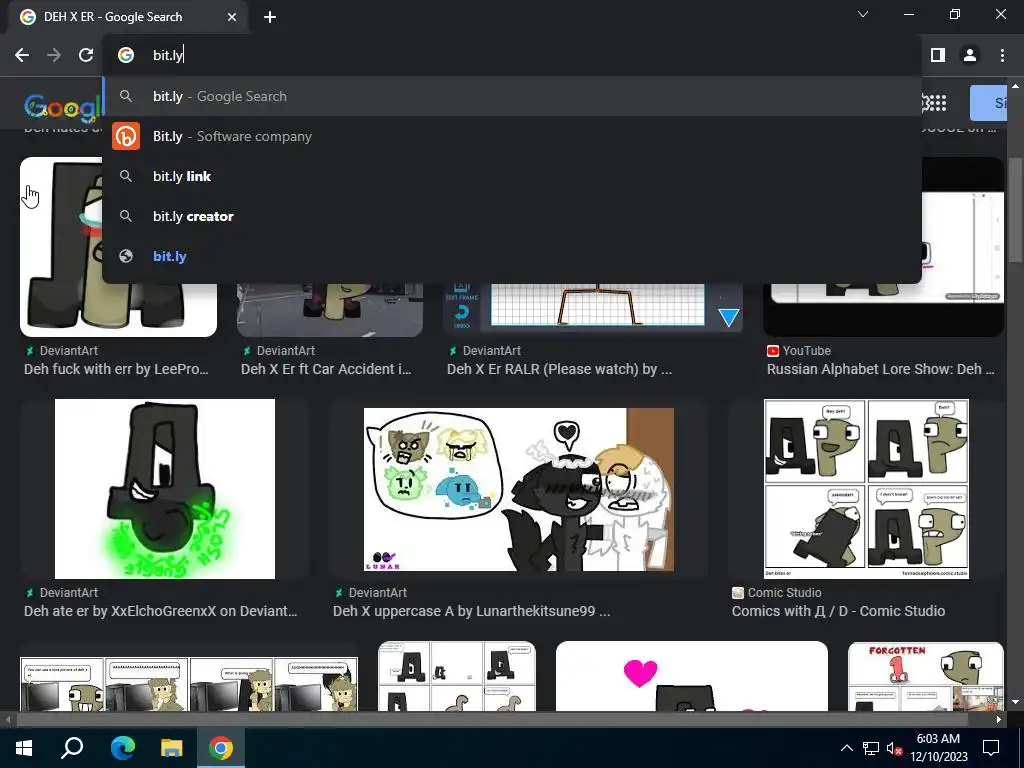1024x768 pixels.
Task: Open 'Deh X Er ft Car Accident' link
Action: [326, 369]
